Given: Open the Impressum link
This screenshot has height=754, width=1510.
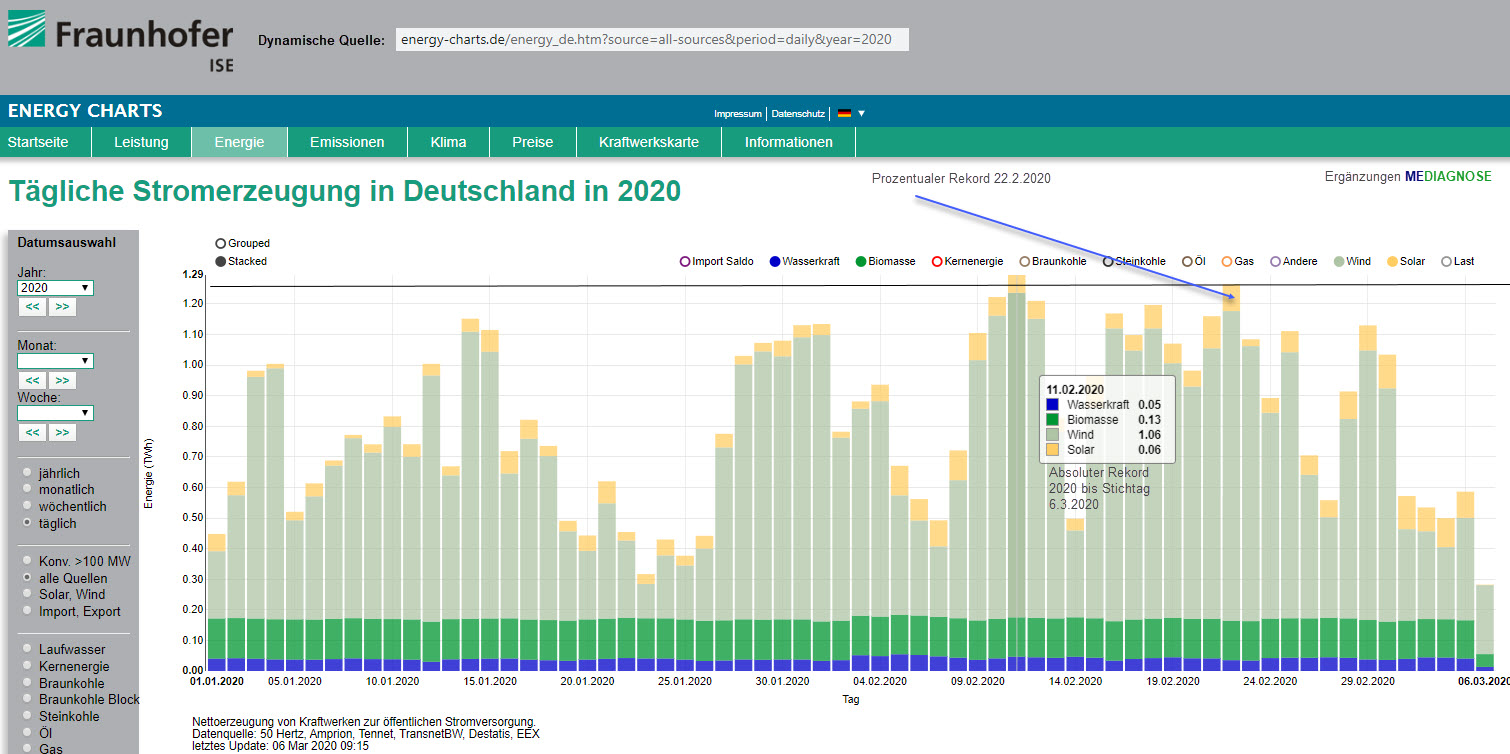Looking at the screenshot, I should coord(737,114).
